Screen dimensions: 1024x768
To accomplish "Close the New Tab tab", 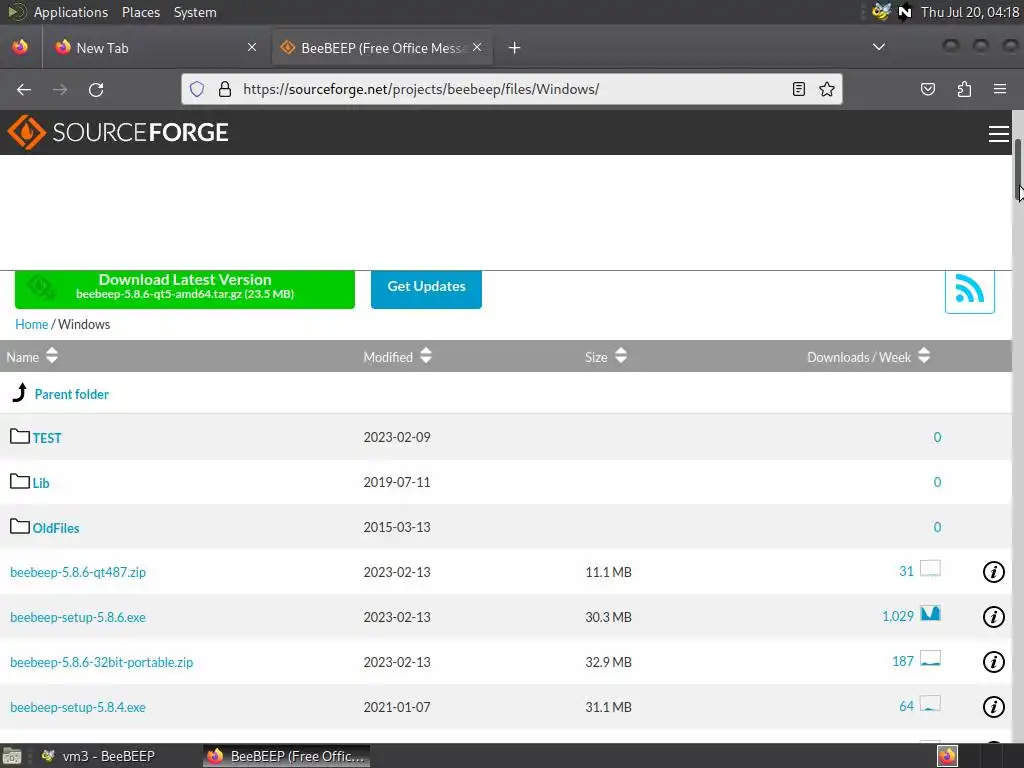I will click(252, 47).
